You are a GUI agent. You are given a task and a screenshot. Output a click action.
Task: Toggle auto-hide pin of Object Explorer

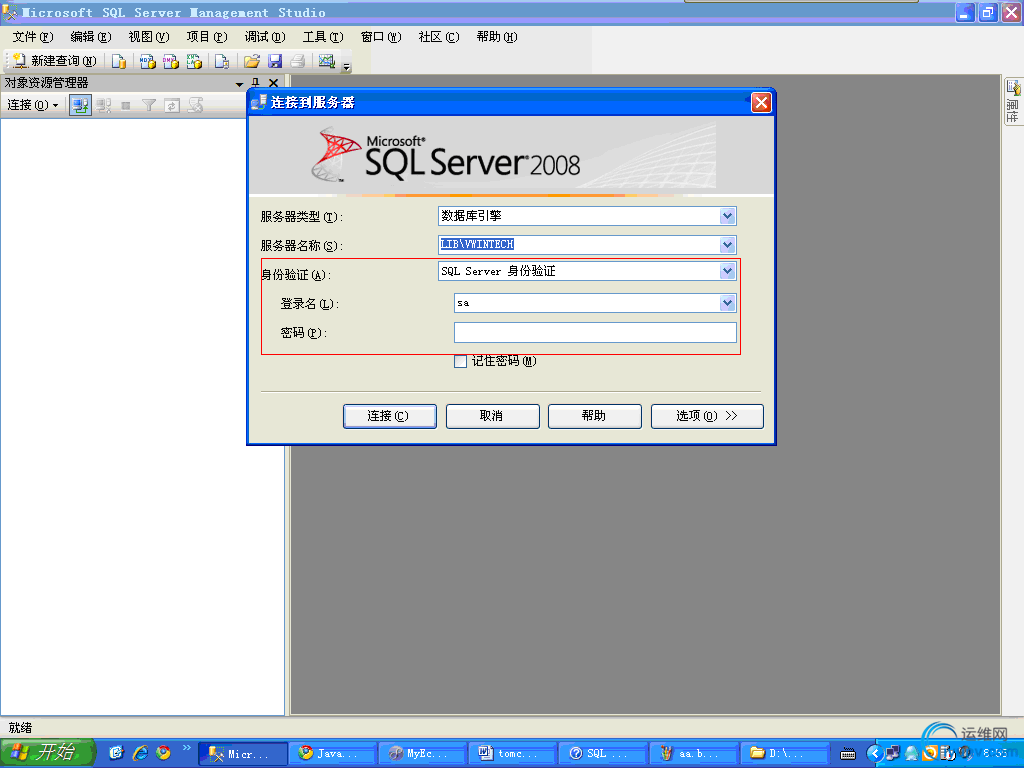(255, 83)
